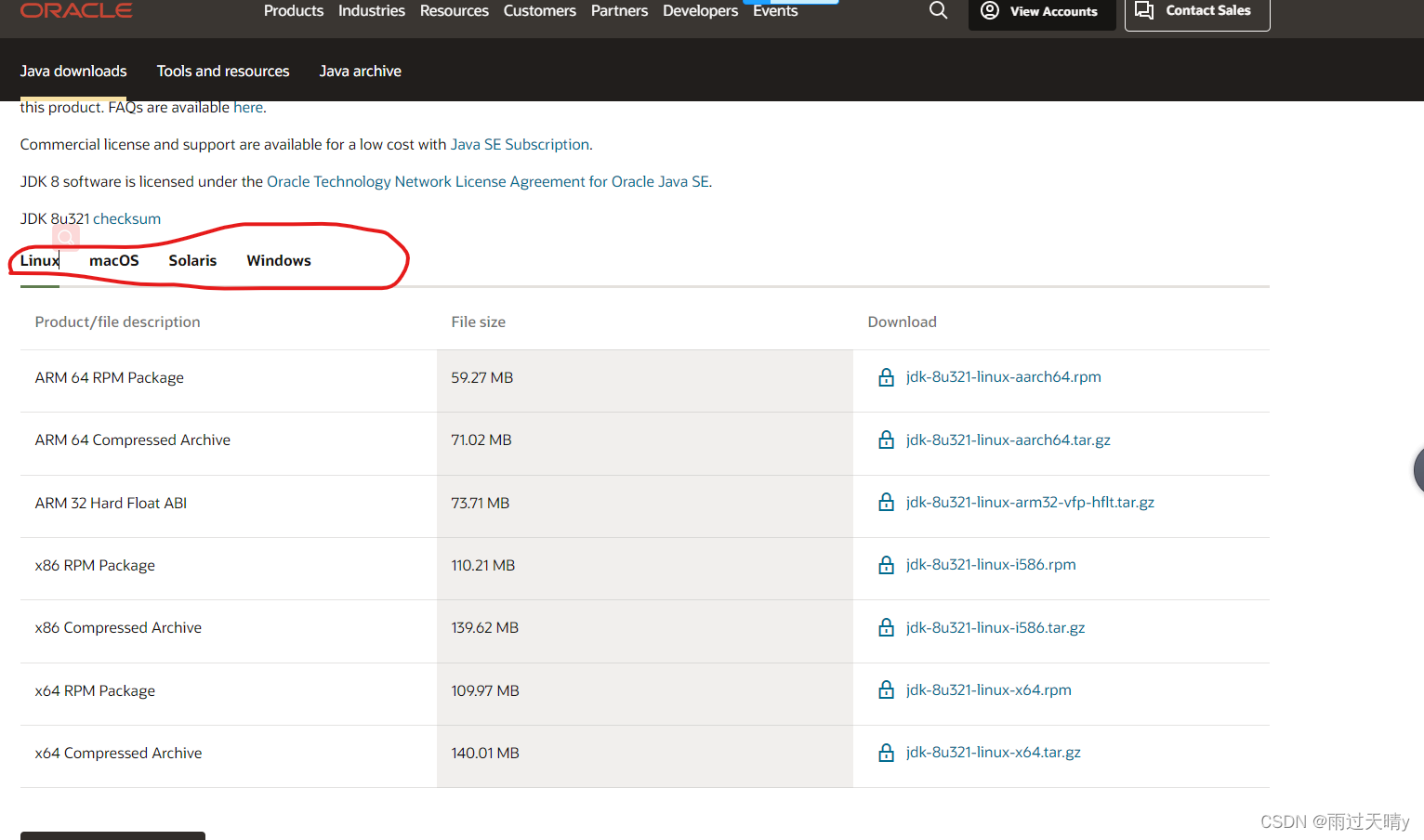
Task: Open Java SE Subscription link
Action: 520,144
